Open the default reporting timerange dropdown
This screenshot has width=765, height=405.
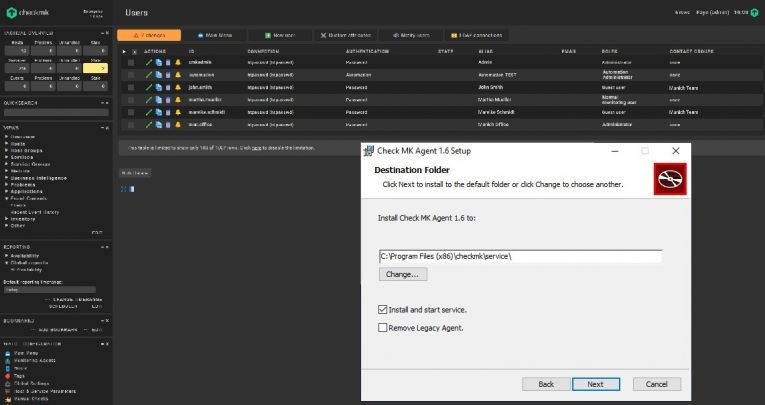tap(50, 290)
